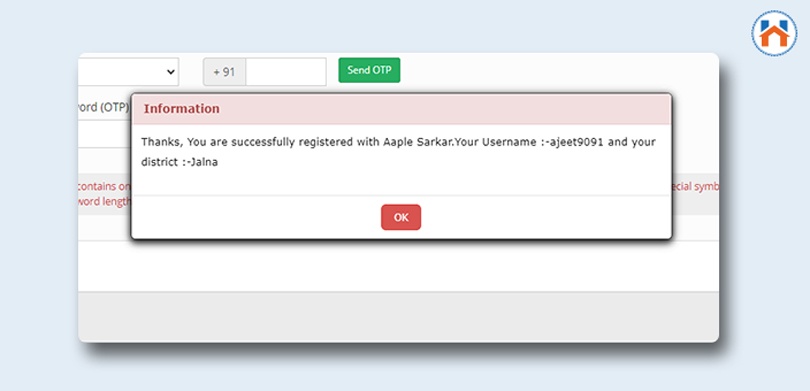This screenshot has width=810, height=391.
Task: Click the green Send OTP button
Action: click(x=369, y=70)
